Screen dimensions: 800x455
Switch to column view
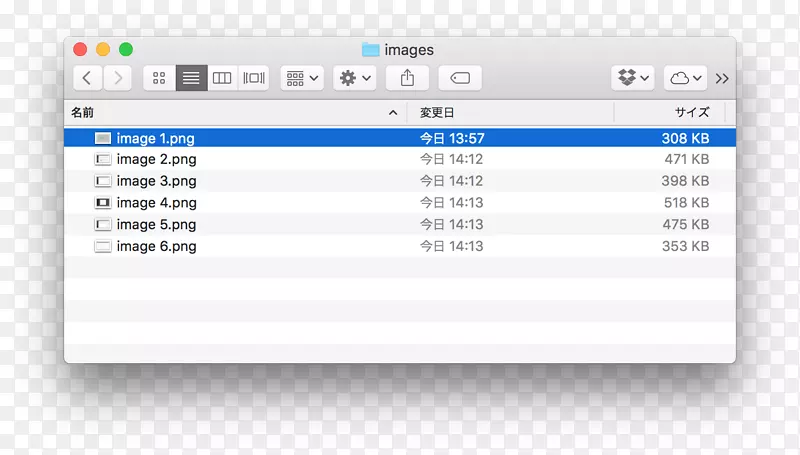click(222, 78)
